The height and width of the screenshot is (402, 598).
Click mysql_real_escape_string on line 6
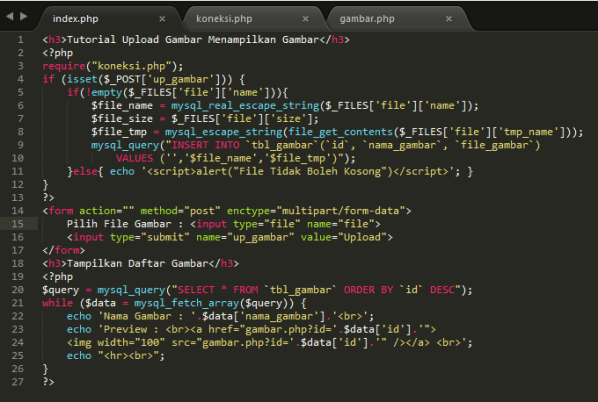point(245,106)
